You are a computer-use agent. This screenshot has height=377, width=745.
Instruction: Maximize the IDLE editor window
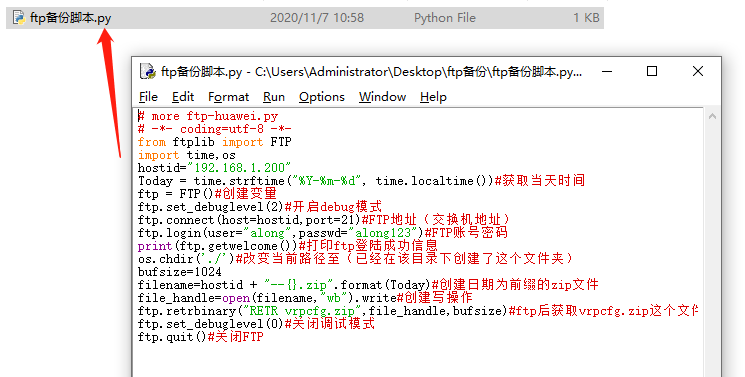tap(652, 71)
